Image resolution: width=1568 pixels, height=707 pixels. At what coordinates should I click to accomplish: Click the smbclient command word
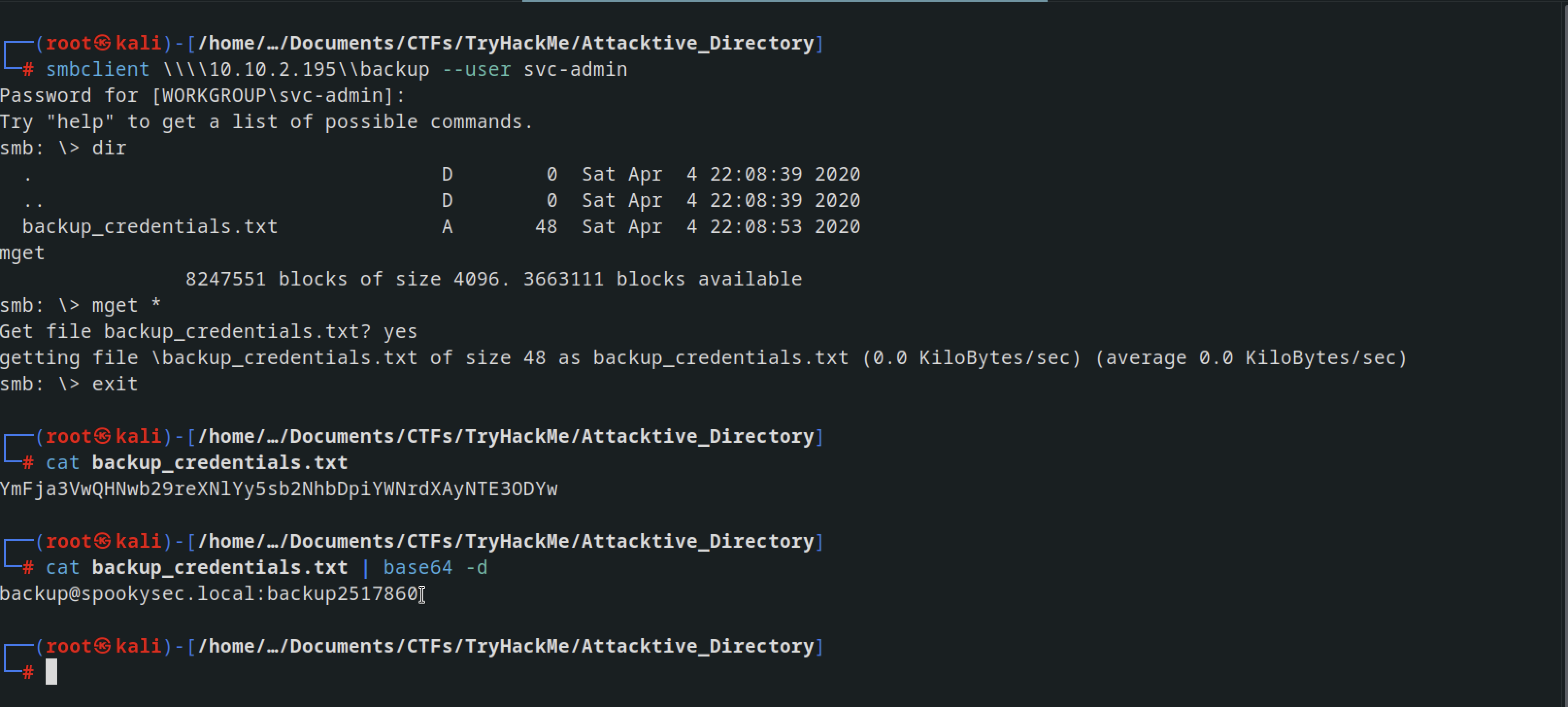click(x=98, y=69)
